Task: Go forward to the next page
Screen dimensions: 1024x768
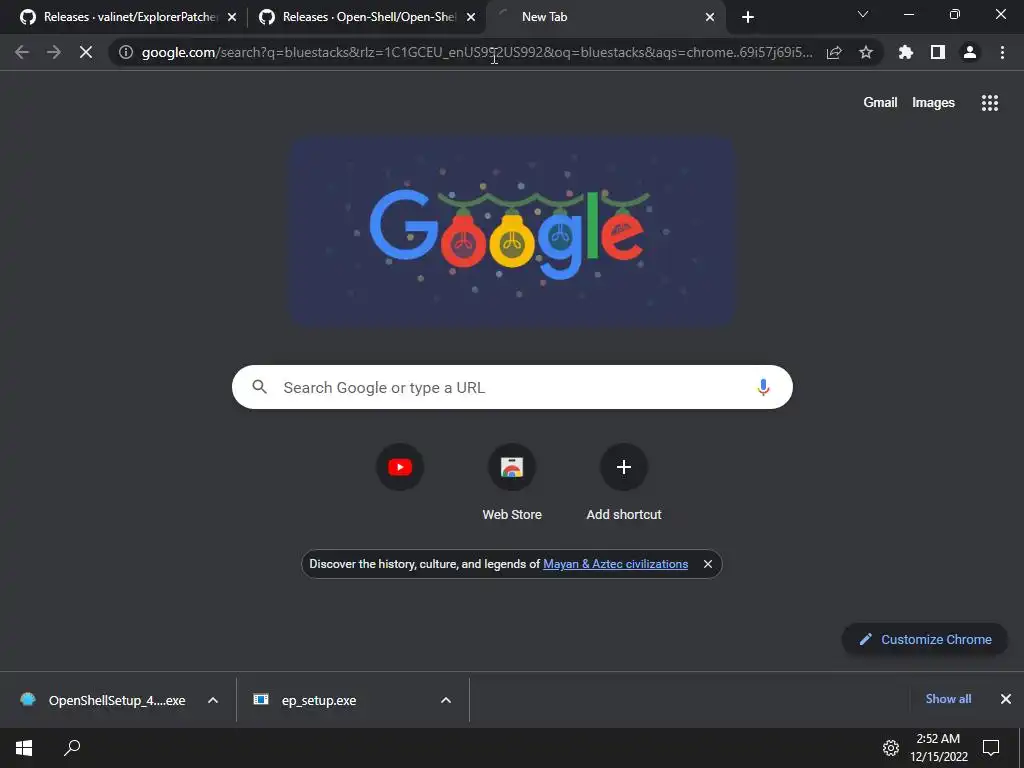Action: click(x=54, y=52)
